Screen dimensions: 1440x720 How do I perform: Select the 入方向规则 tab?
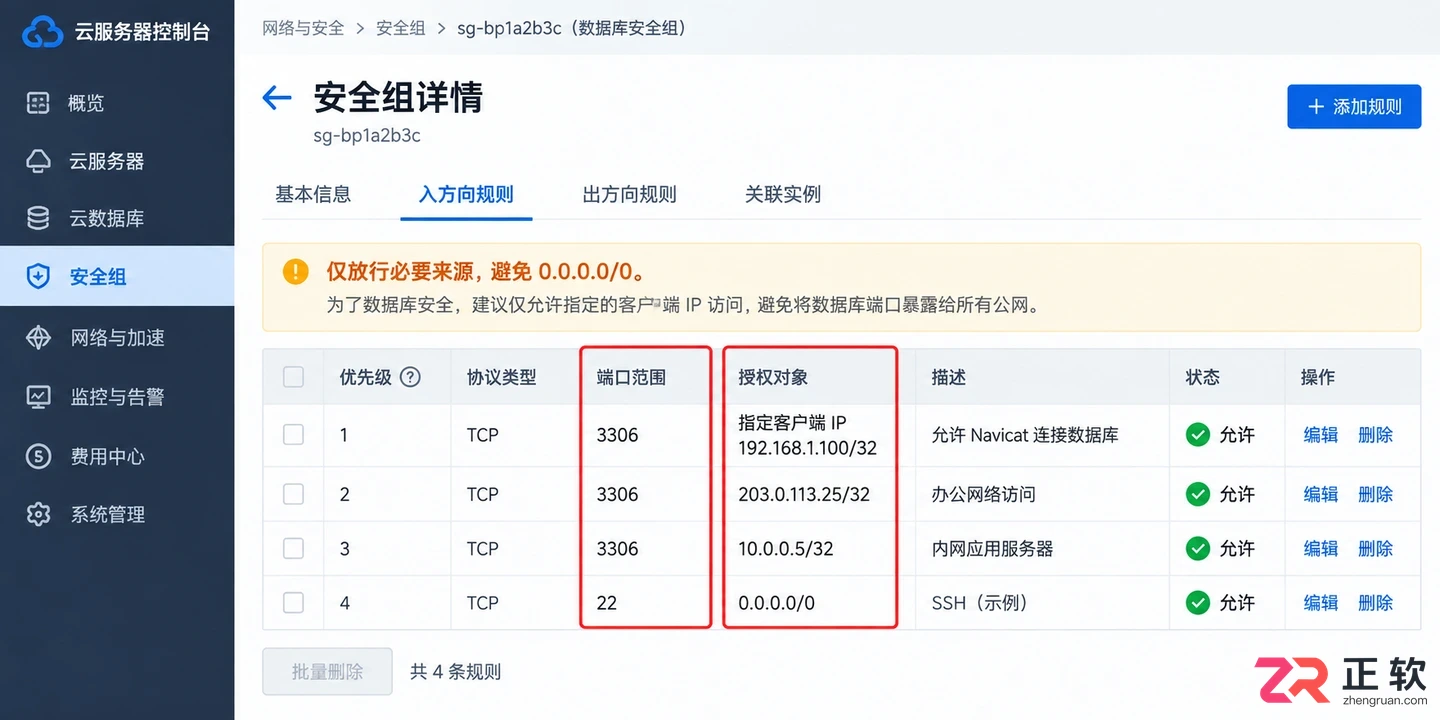click(466, 195)
